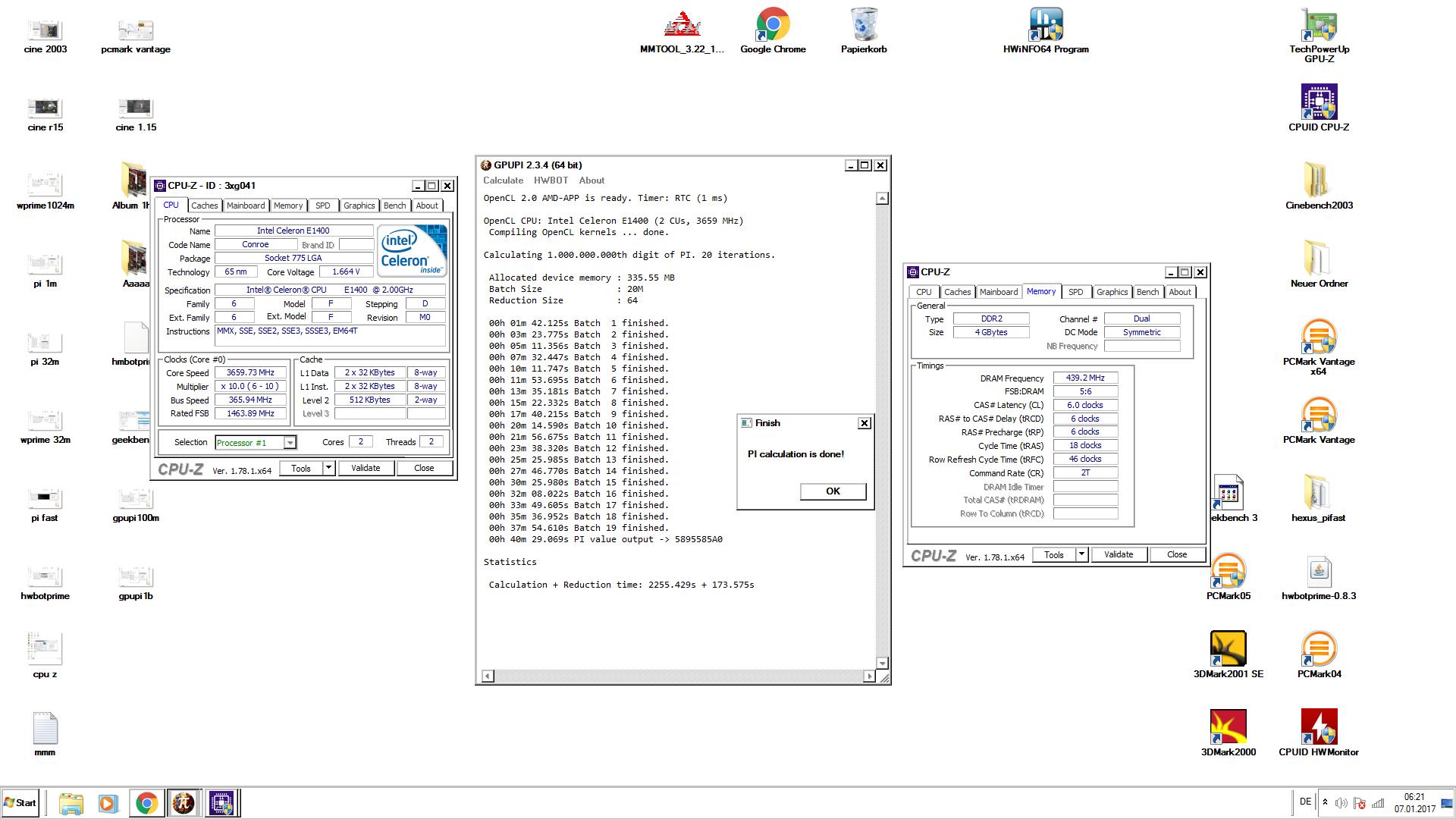
Task: Switch to Mainboard tab in CPU-Z ID window
Action: 246,206
